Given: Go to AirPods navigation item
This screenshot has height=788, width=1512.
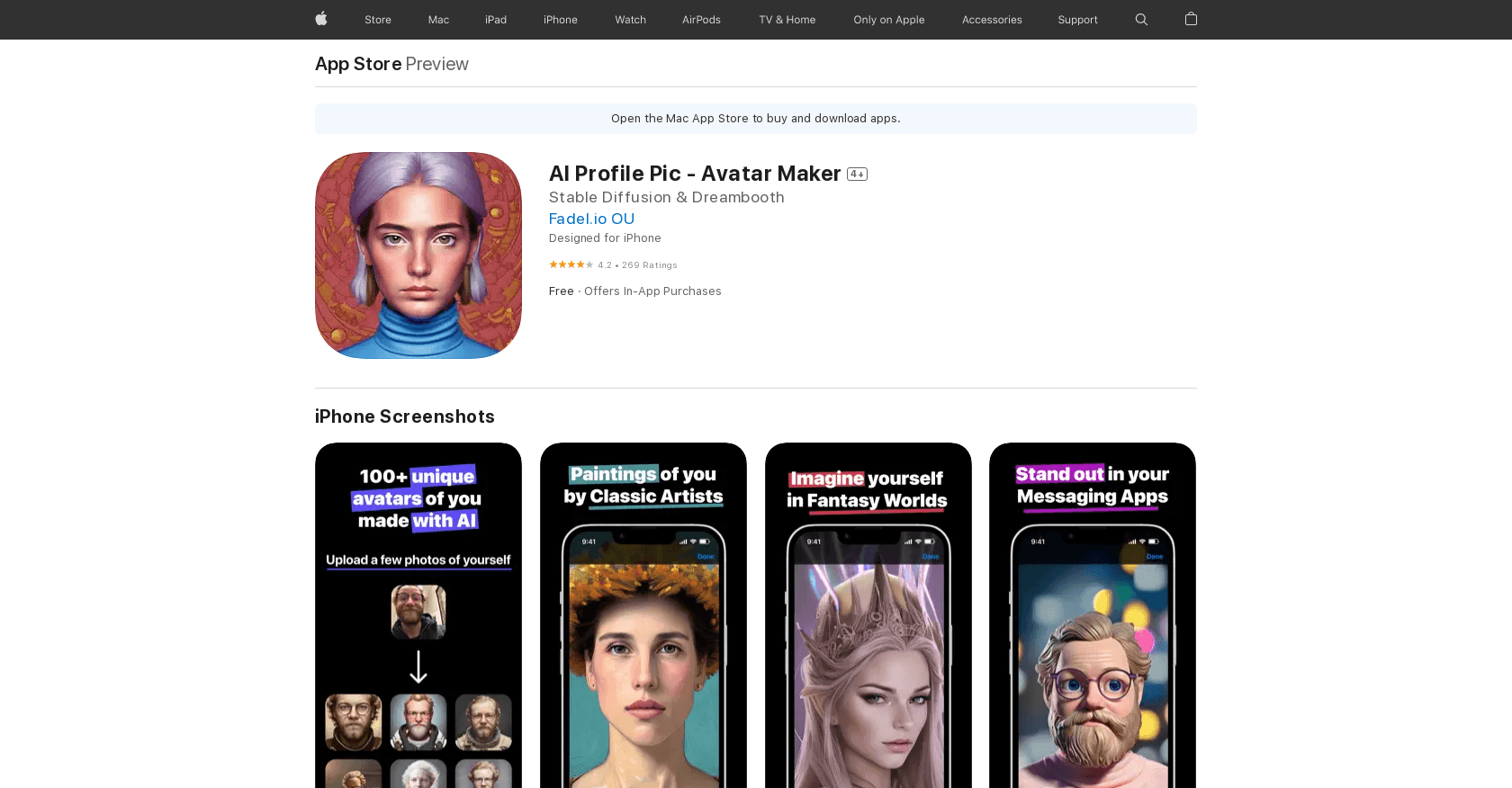Looking at the screenshot, I should [x=701, y=20].
